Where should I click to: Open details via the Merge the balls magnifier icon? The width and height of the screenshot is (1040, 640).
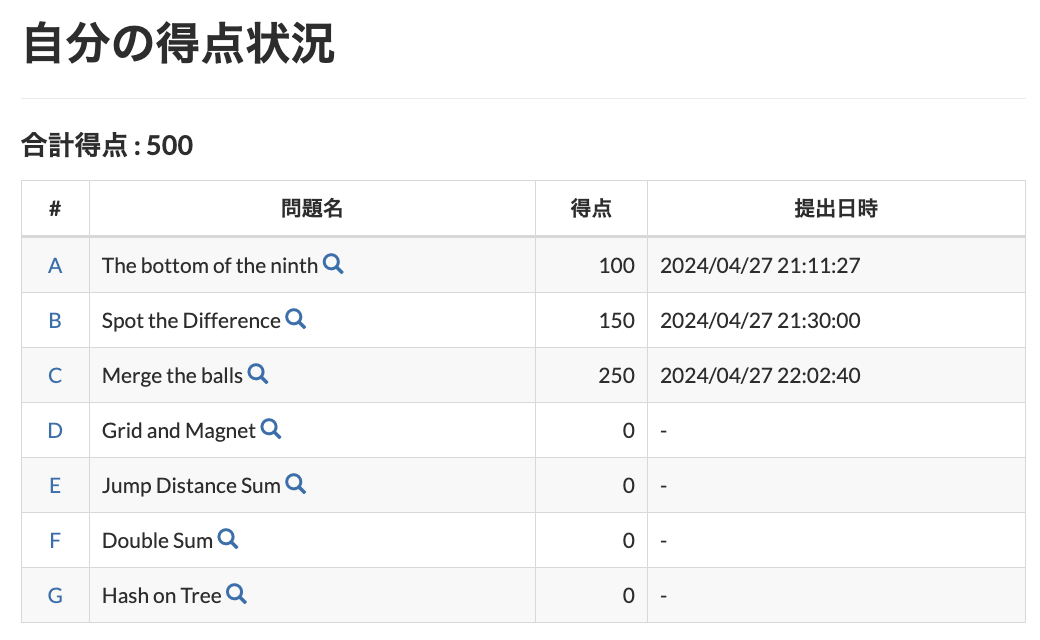[x=259, y=373]
